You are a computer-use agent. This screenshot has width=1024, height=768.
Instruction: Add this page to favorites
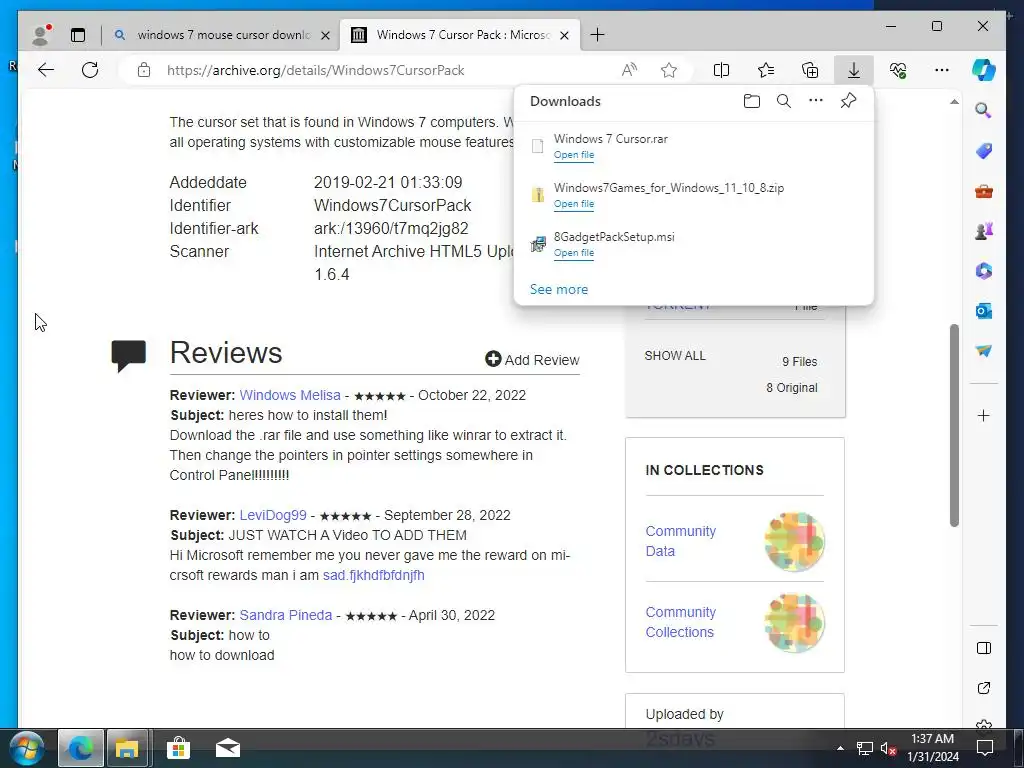pos(669,70)
